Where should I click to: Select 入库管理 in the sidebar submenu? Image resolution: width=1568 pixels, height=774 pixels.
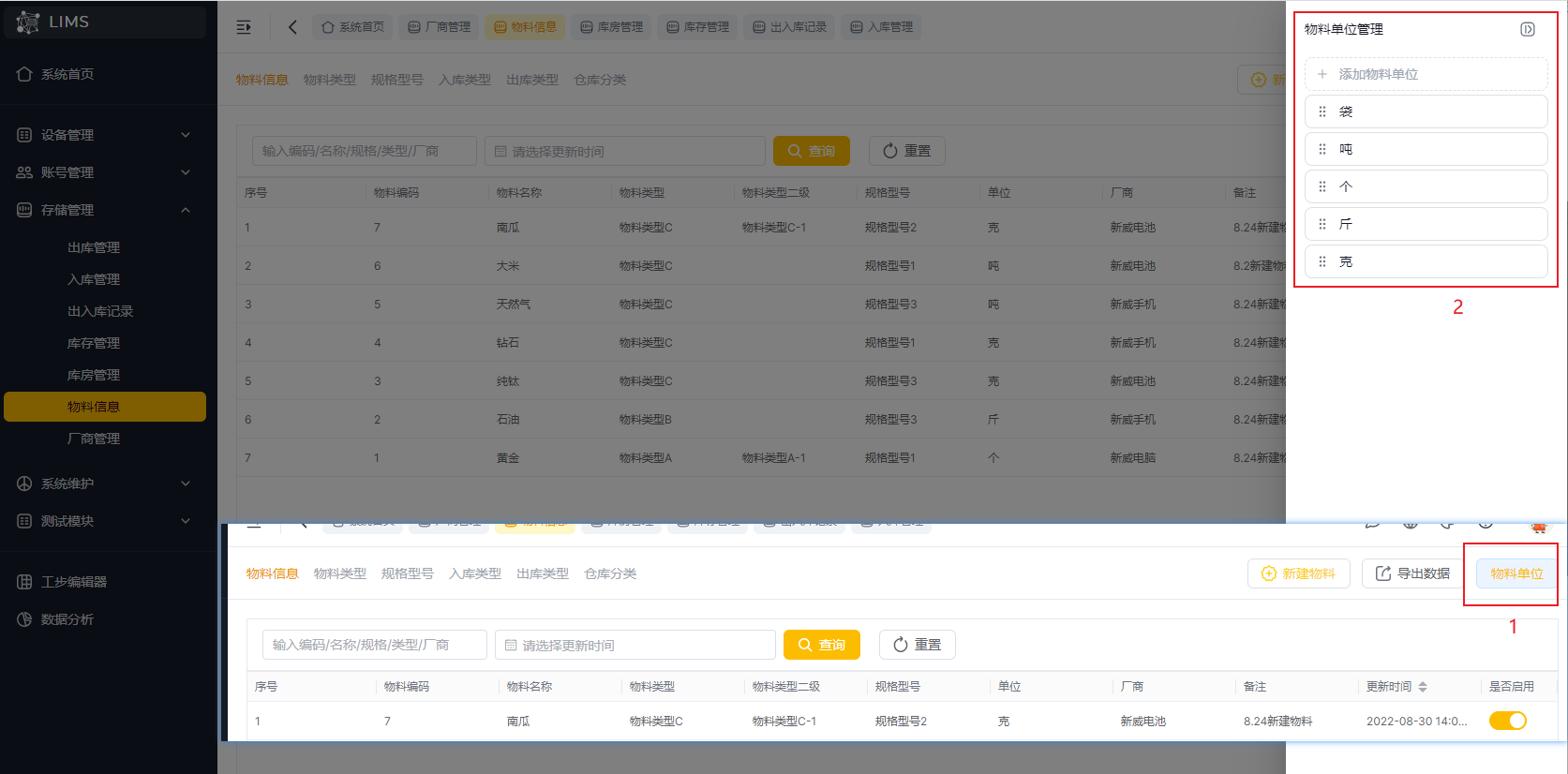tap(94, 279)
